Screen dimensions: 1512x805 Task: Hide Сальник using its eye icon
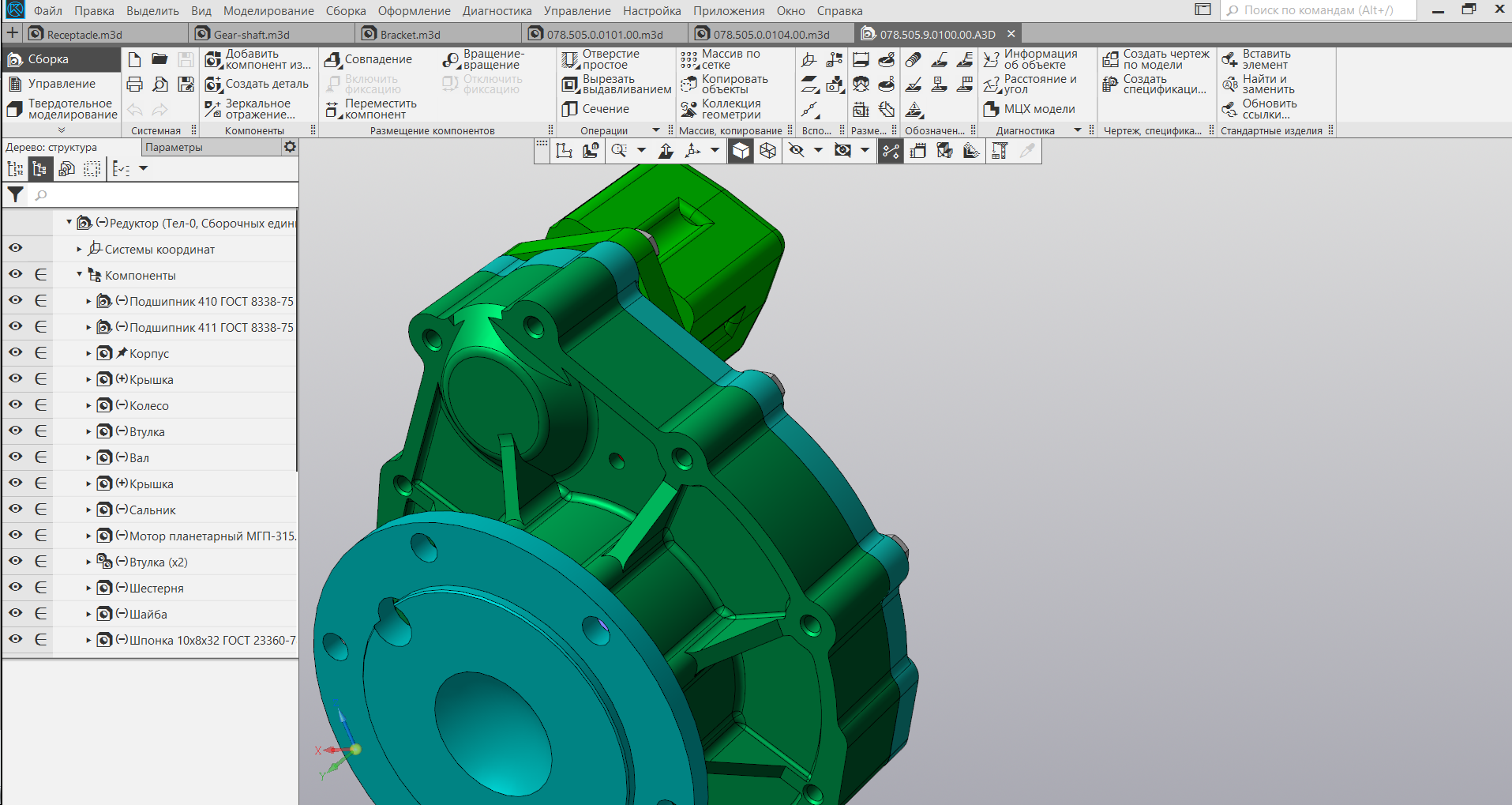click(x=15, y=509)
